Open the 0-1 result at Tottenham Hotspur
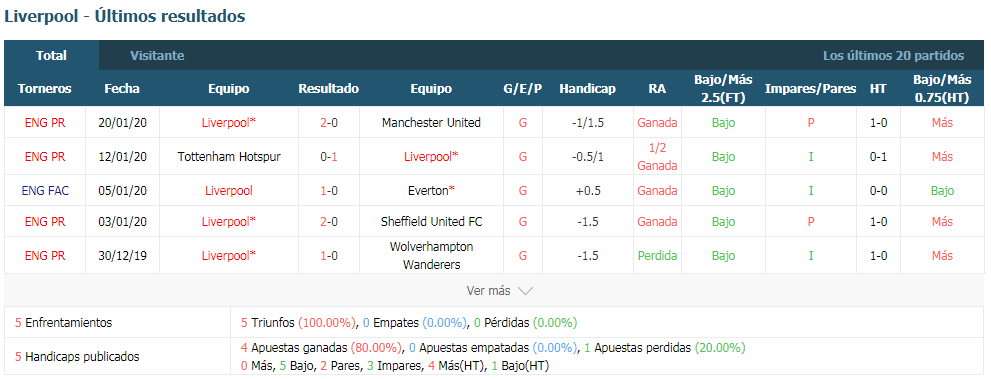Image resolution: width=991 pixels, height=379 pixels. (329, 157)
